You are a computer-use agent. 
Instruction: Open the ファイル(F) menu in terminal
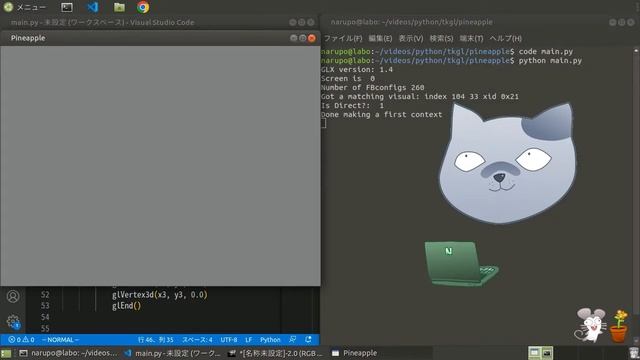tap(343, 38)
